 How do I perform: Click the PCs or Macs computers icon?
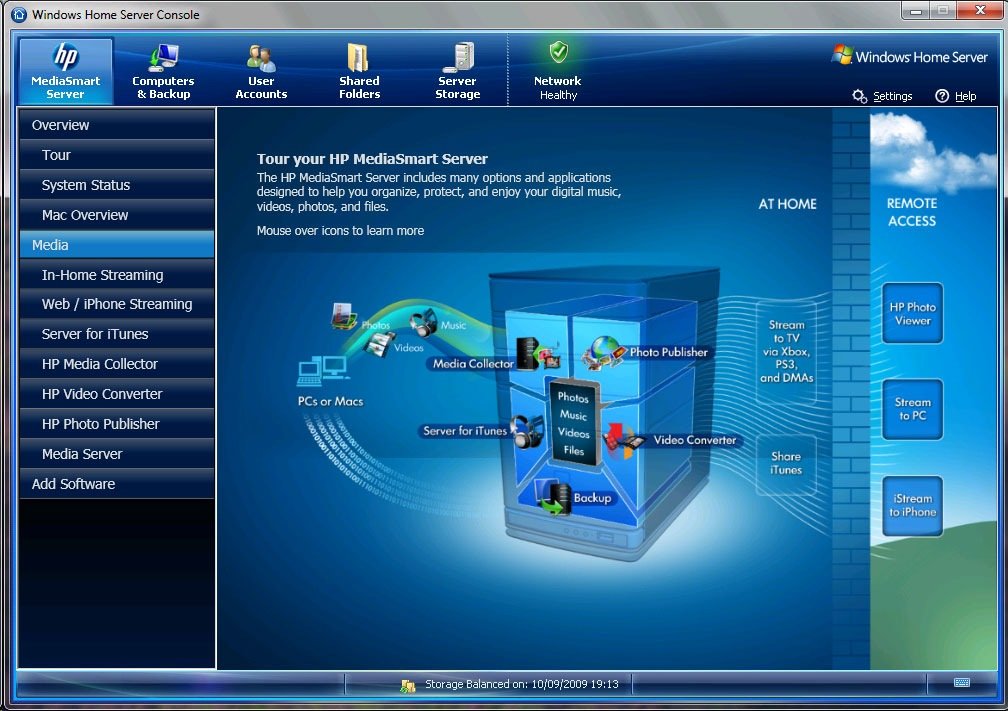pos(322,372)
